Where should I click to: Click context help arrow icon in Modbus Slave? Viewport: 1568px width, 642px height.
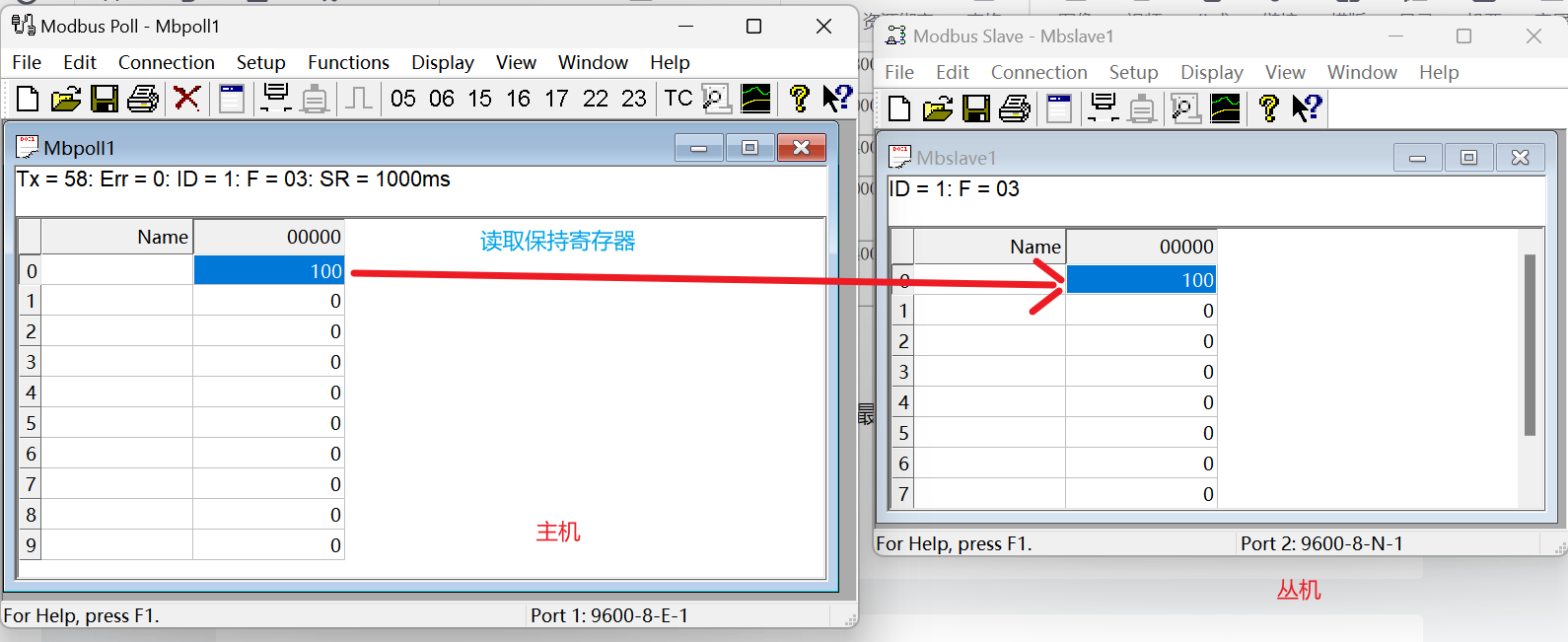point(1307,108)
